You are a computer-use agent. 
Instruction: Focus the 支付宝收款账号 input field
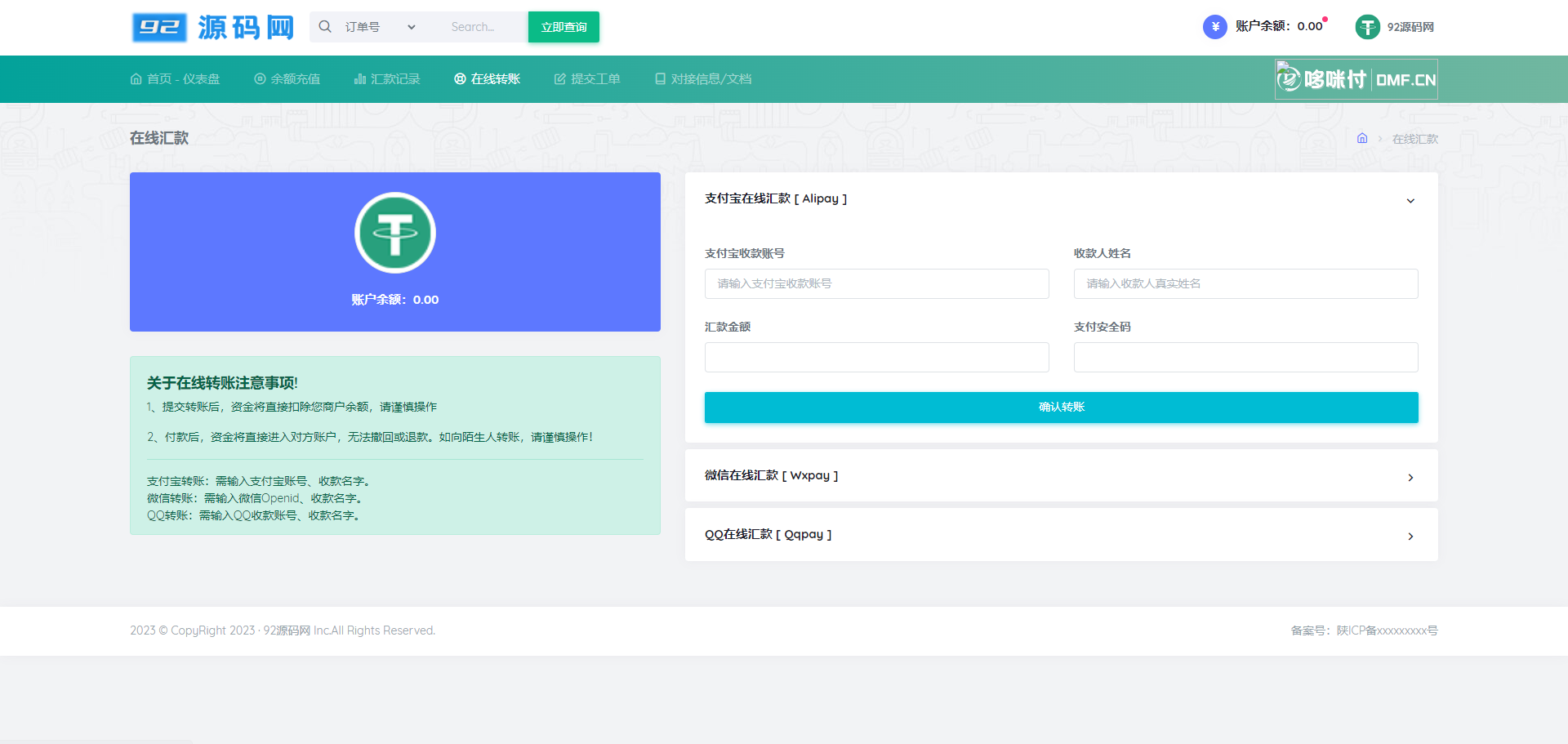click(877, 283)
